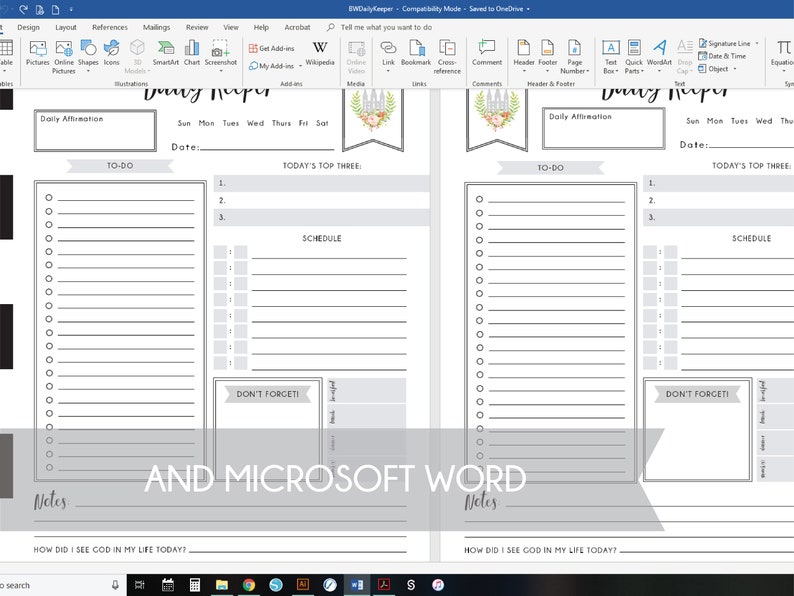The height and width of the screenshot is (596, 794).
Task: Open Get Add-ins store
Action: 271,48
